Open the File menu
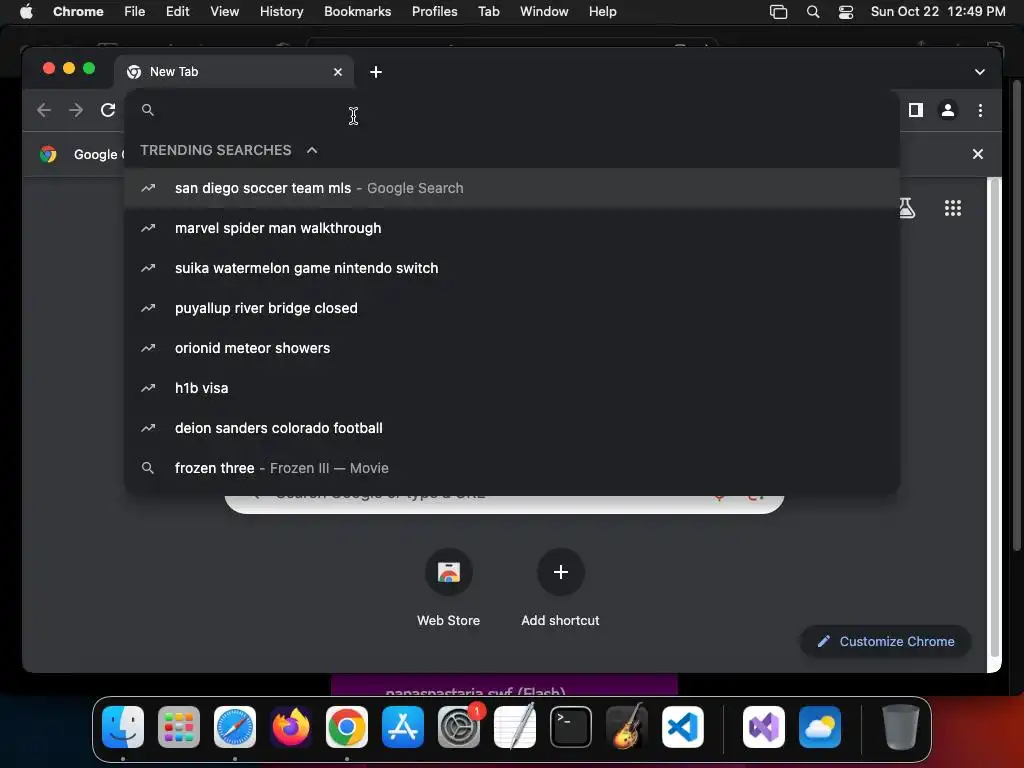 (135, 11)
